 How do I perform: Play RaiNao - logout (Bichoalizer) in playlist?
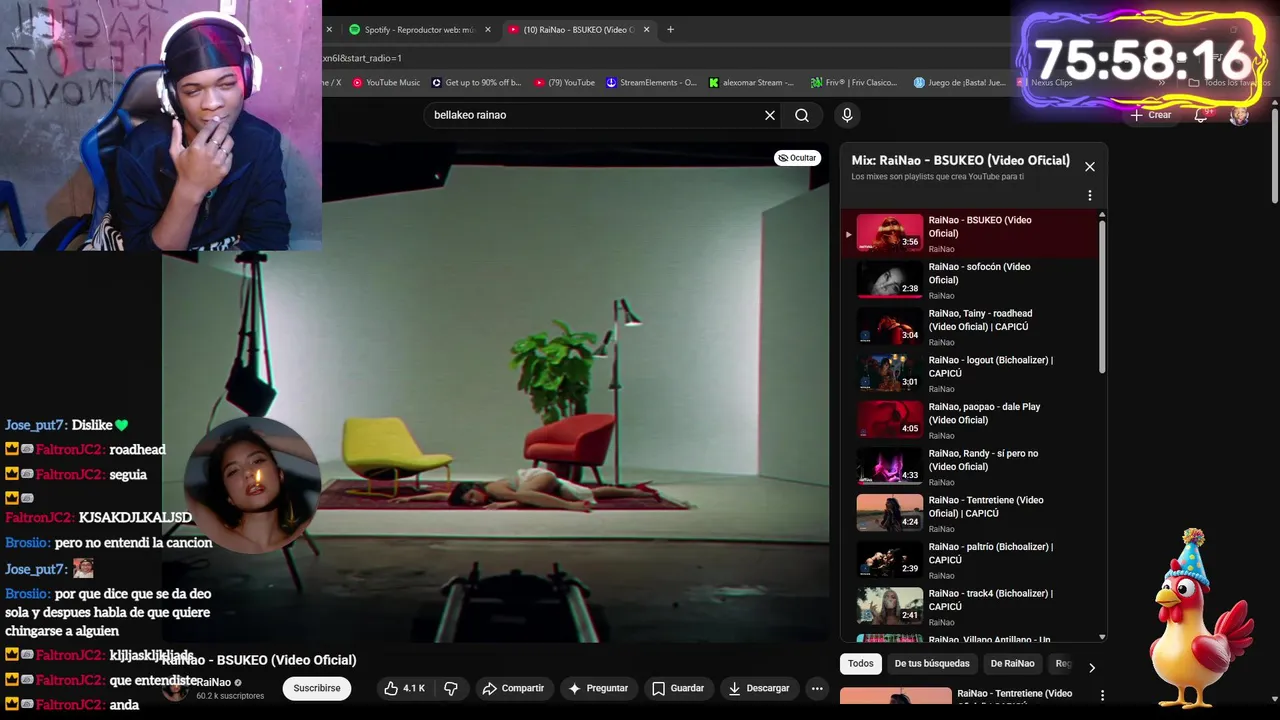click(970, 373)
